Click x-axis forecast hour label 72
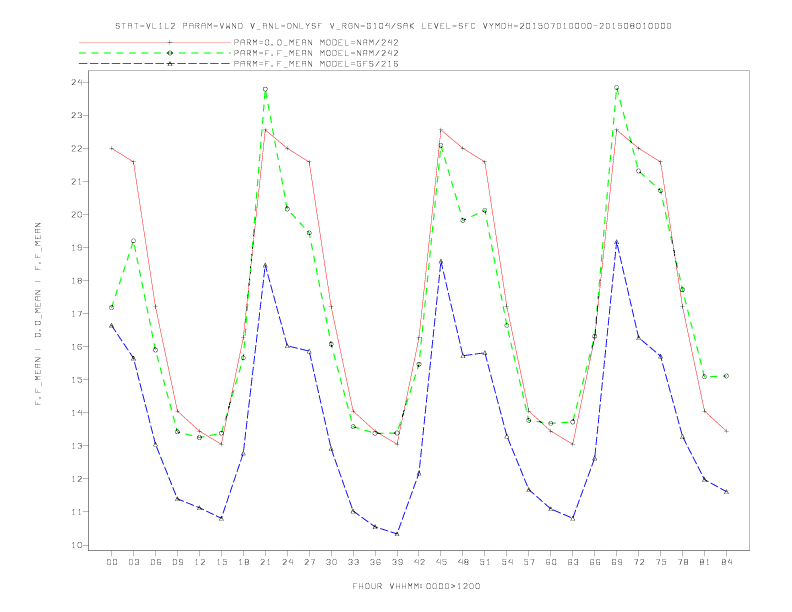 tap(639, 562)
